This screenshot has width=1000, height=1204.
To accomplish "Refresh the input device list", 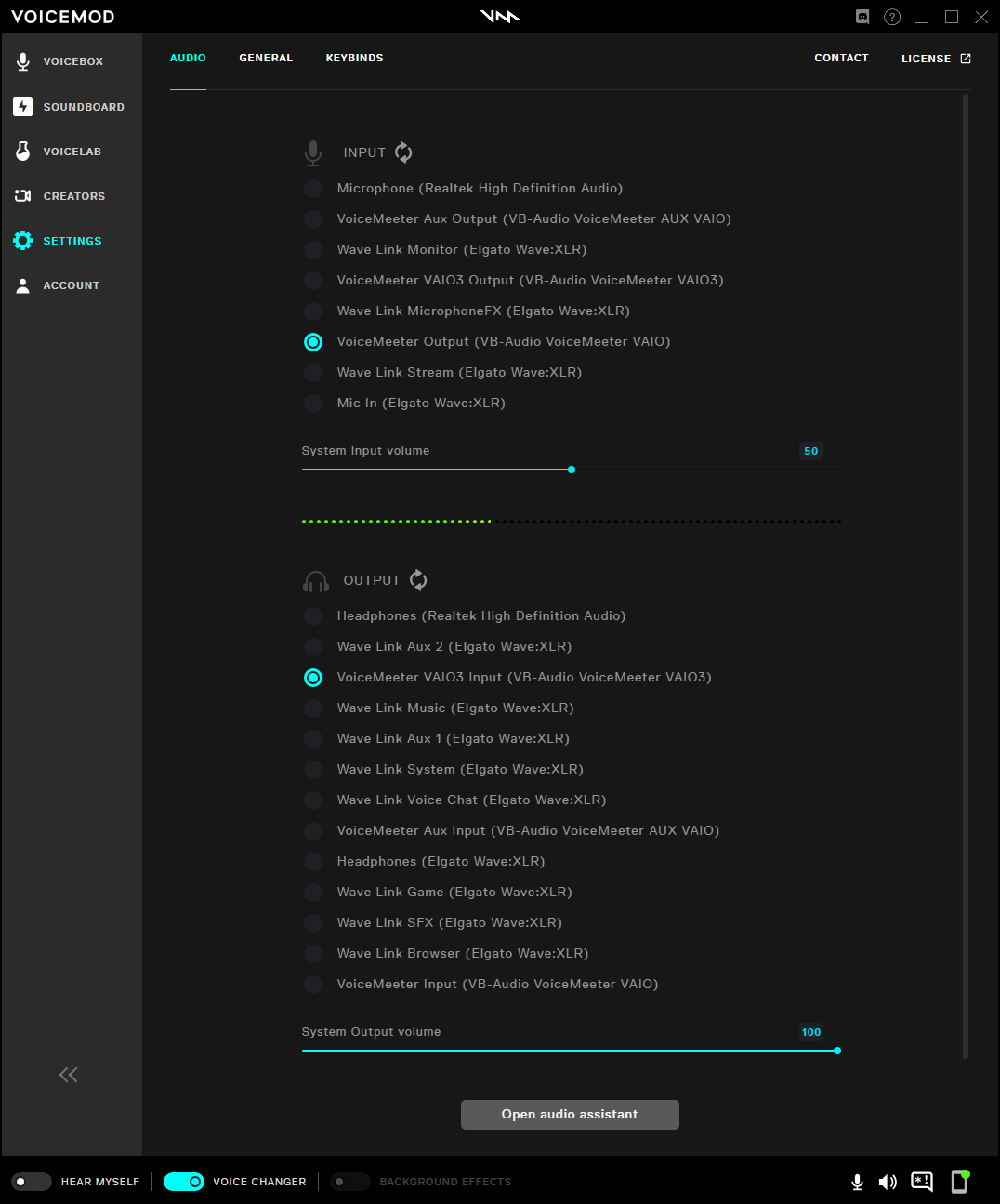I will point(403,152).
